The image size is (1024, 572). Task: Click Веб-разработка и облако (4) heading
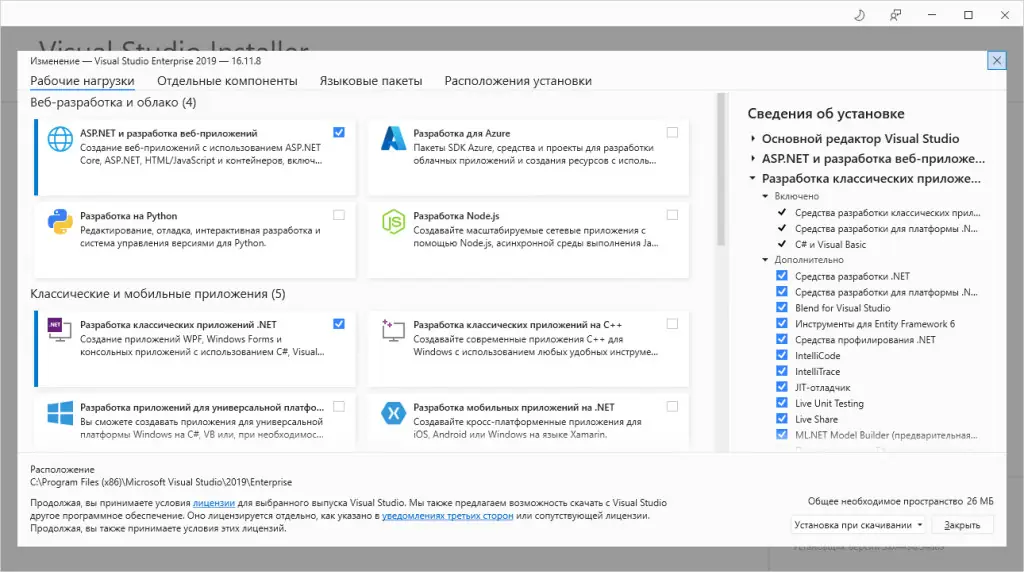pyautogui.click(x=113, y=103)
